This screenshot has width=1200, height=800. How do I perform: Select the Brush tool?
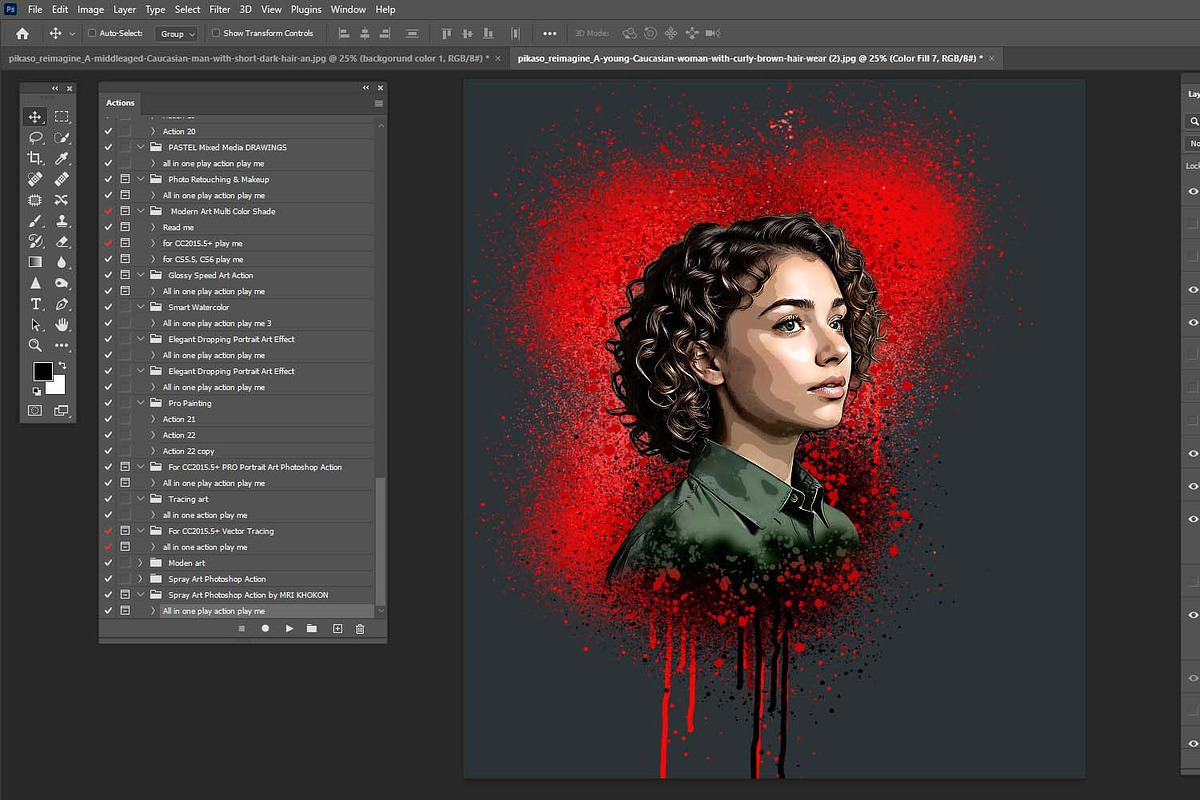click(x=35, y=221)
